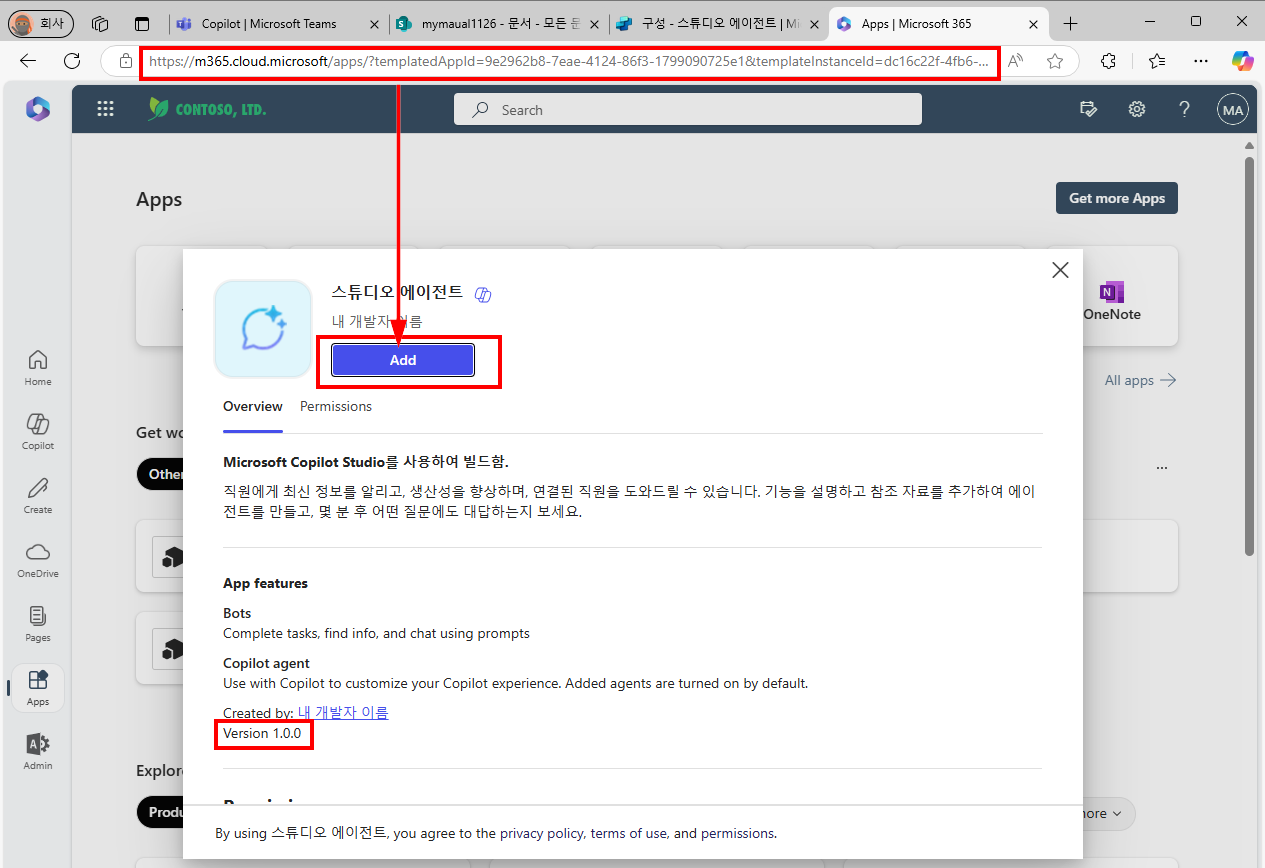Click the Get more Apps button
The height and width of the screenshot is (868, 1265).
(1117, 198)
